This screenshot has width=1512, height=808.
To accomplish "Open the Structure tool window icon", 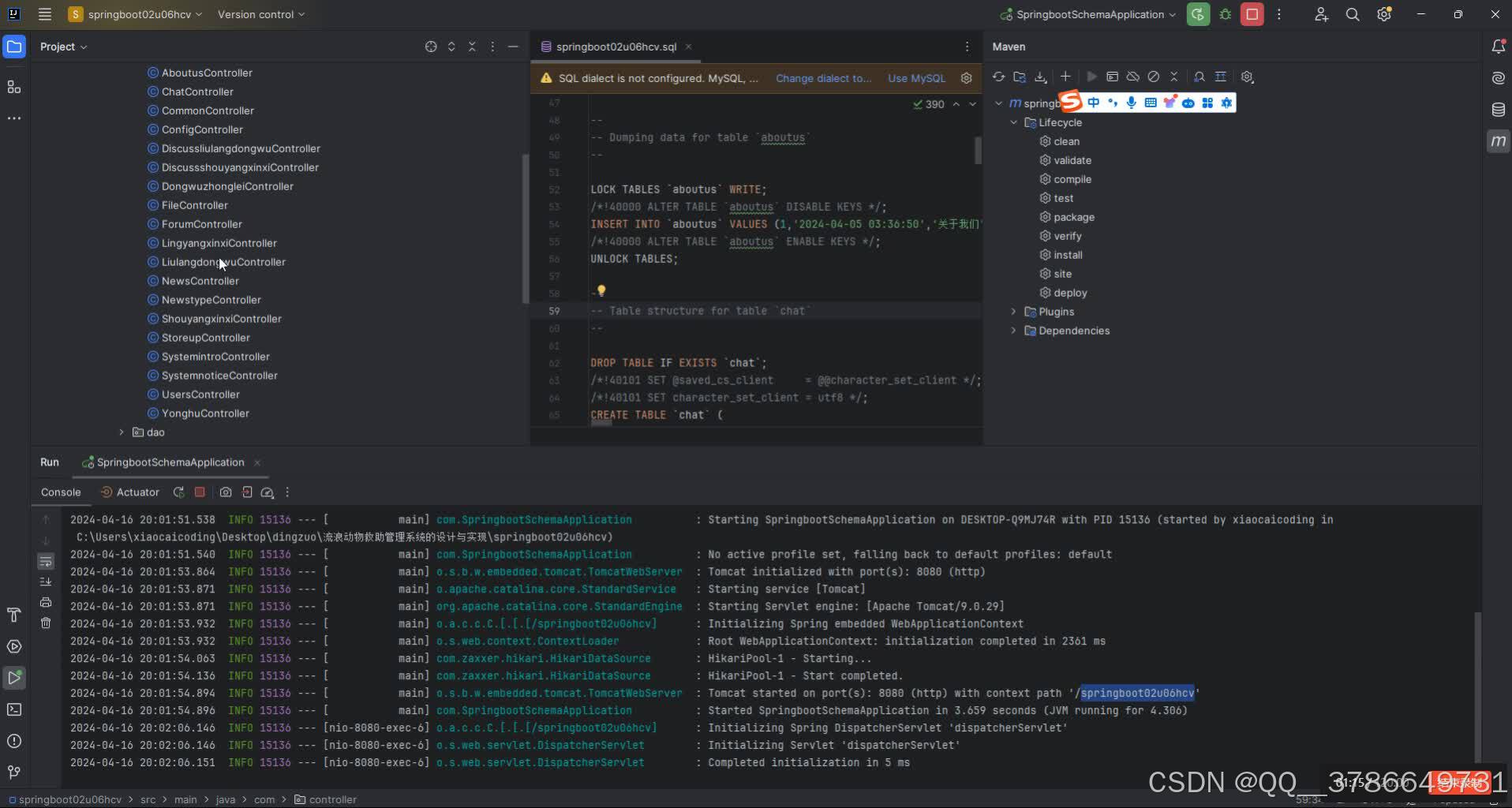I will (x=14, y=87).
